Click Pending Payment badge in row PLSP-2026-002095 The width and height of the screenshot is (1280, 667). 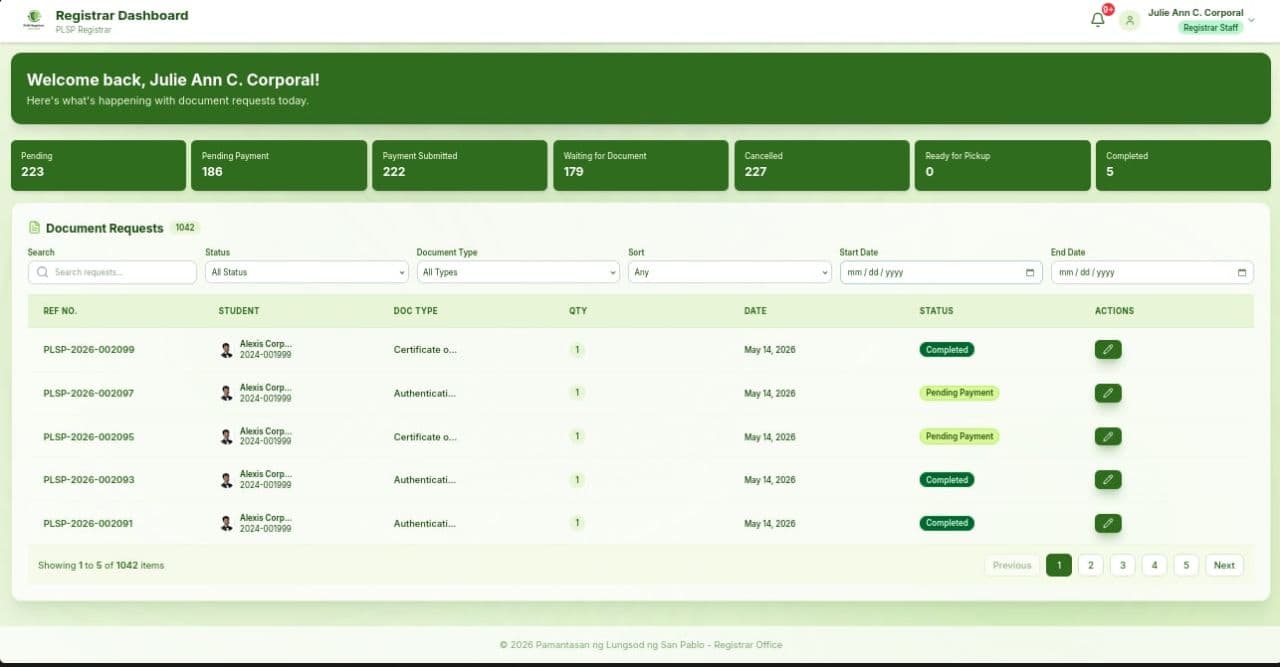click(959, 436)
